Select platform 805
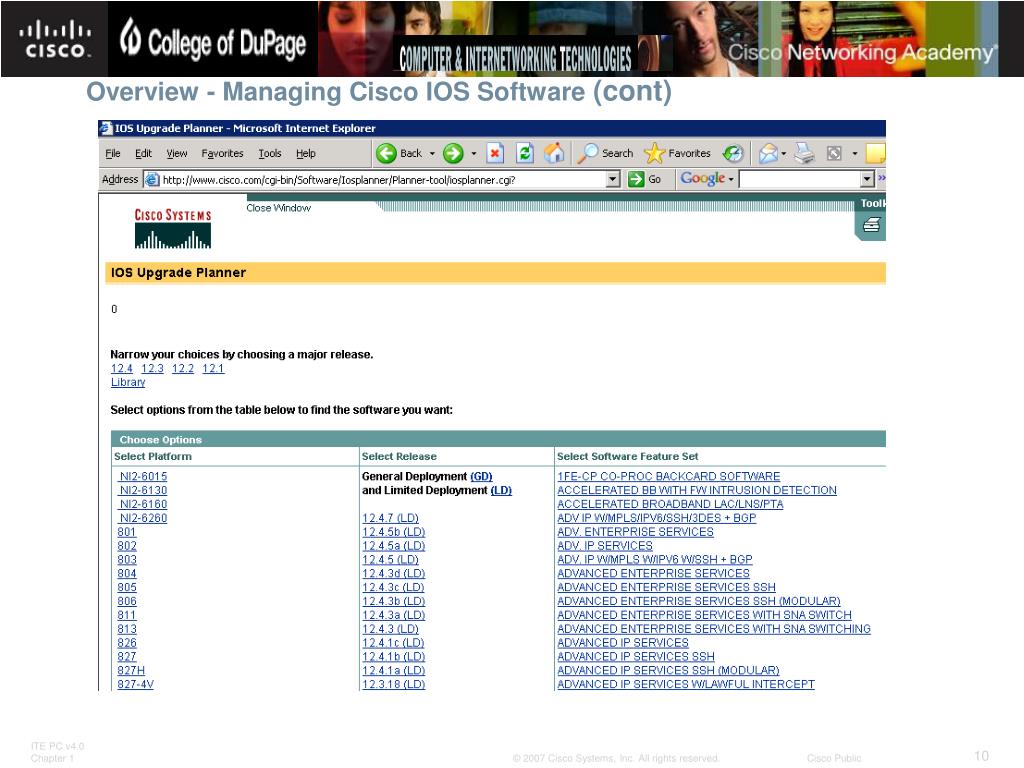Viewport: 1024px width, 768px height. [127, 588]
